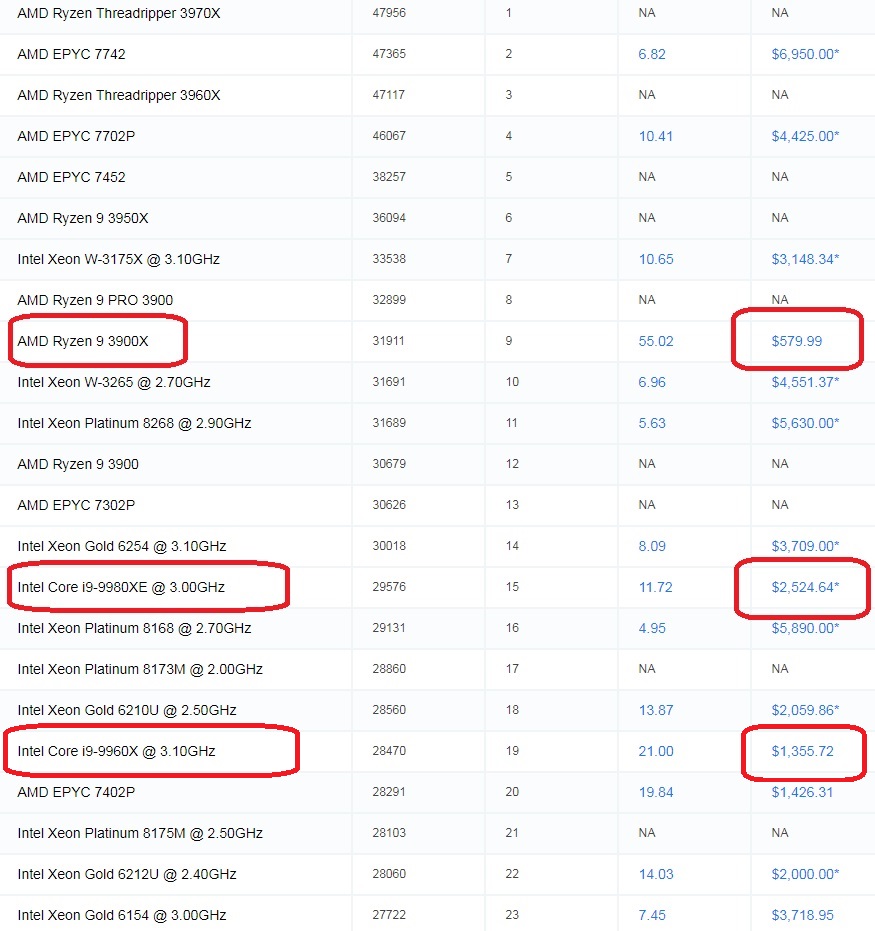Click the 10.65 value link
The height and width of the screenshot is (931, 875).
[x=656, y=259]
